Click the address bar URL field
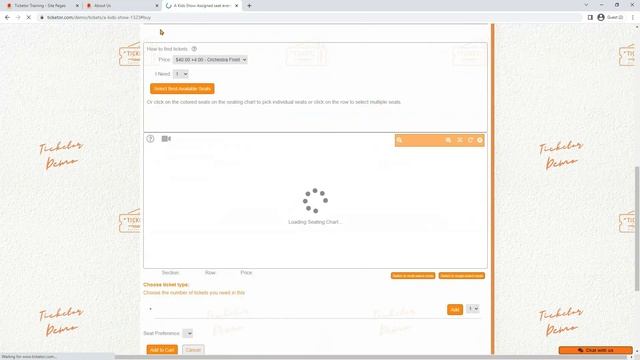This screenshot has width=640, height=360. point(310,18)
